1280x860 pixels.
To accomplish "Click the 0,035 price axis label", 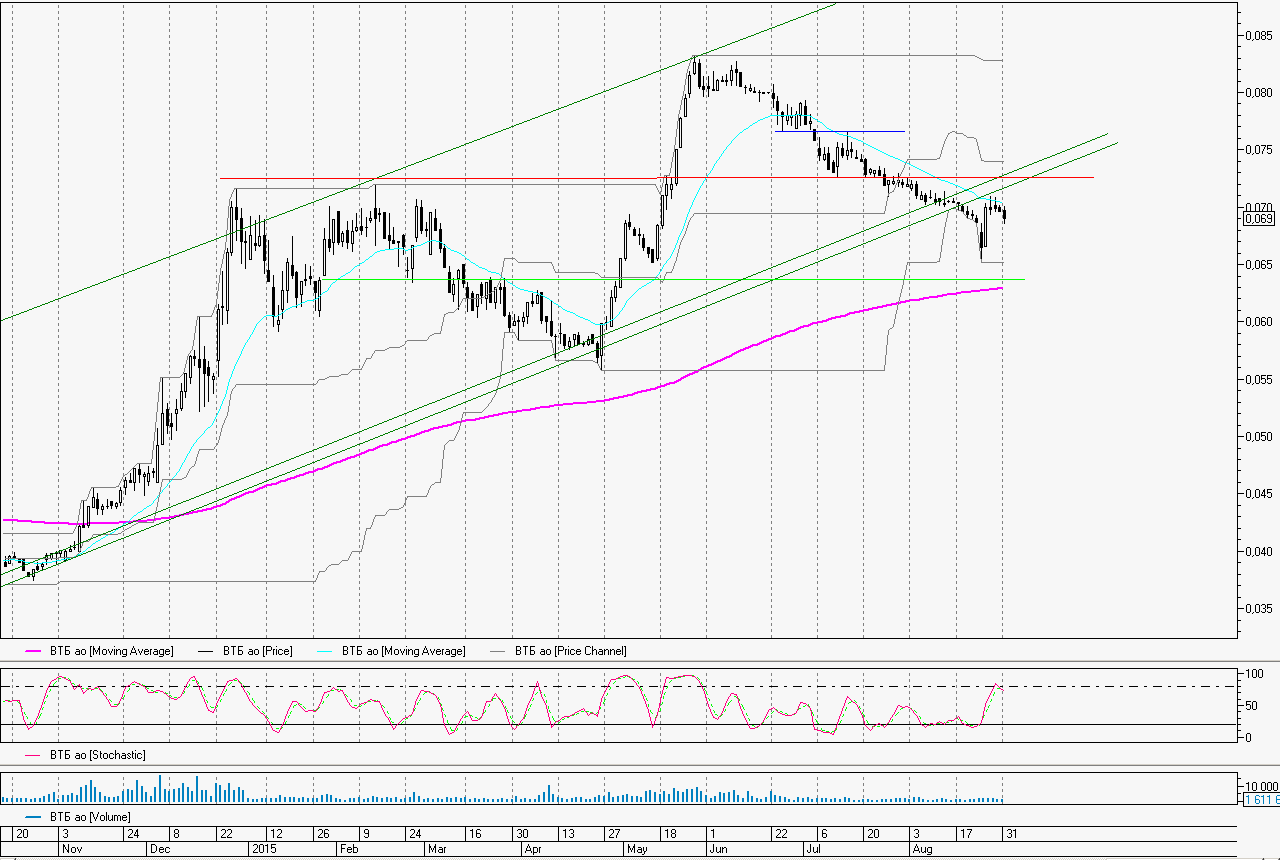I will tap(1258, 608).
